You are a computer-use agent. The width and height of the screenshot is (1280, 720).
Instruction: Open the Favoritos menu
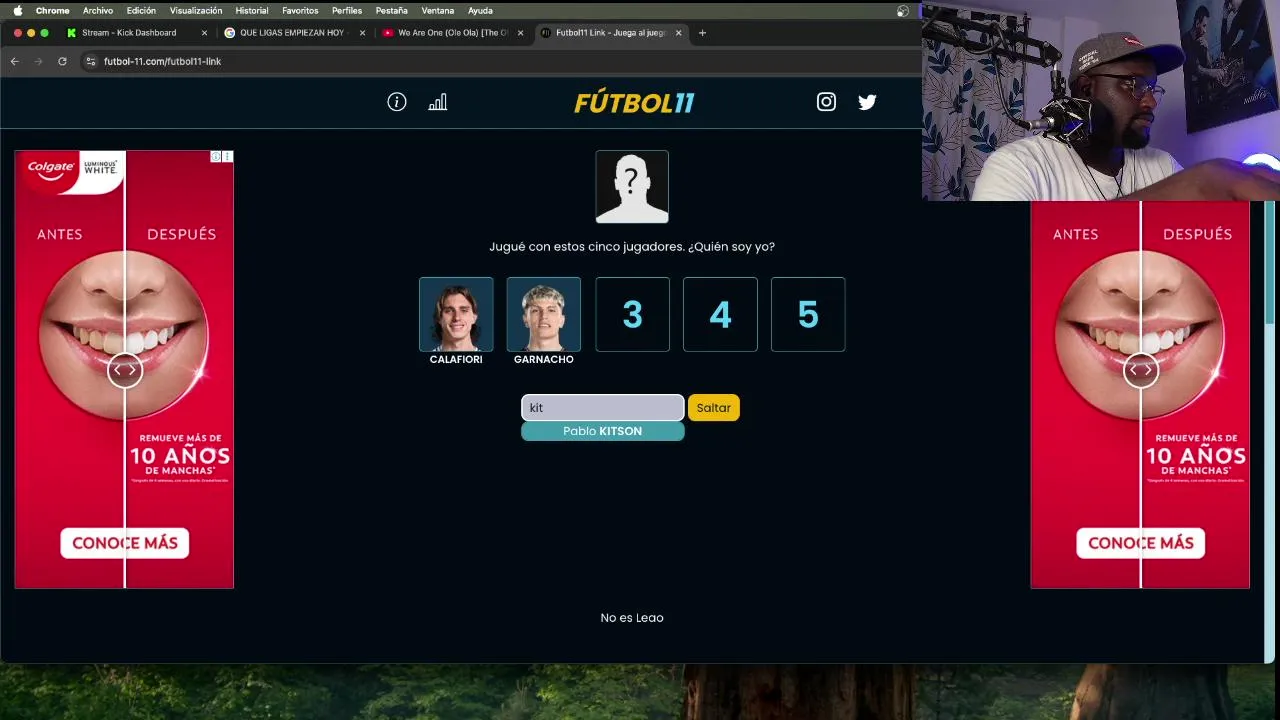(299, 10)
